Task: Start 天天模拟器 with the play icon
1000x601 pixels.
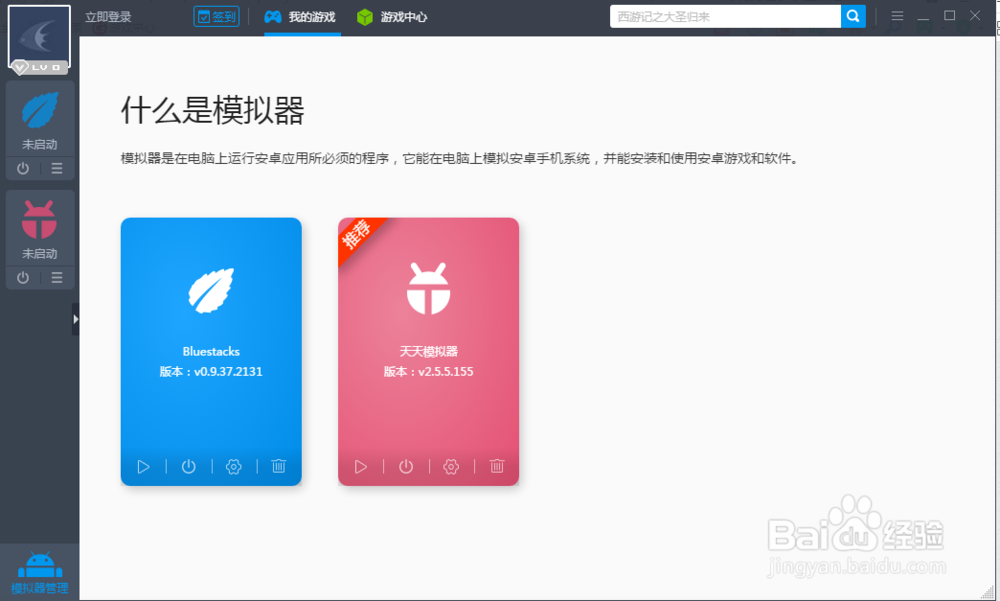Action: 361,467
